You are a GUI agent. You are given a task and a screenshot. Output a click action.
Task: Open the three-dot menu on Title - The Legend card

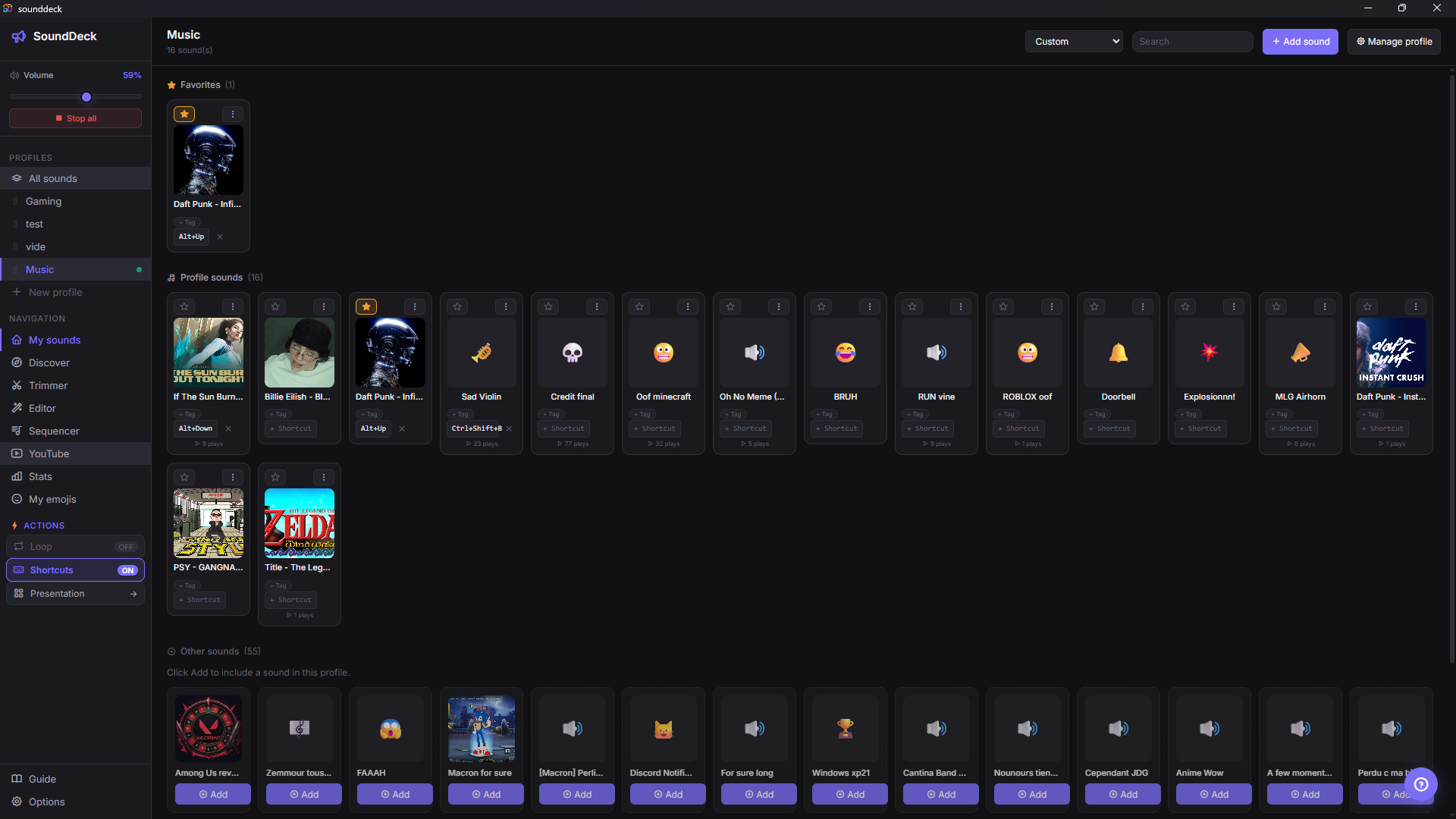coord(324,477)
